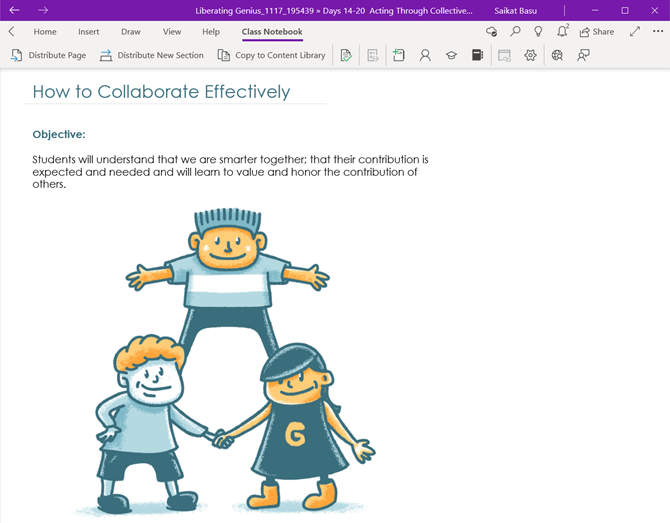Click the page title How to Collaborate Effectively
This screenshot has width=670, height=523.
pyautogui.click(x=162, y=91)
